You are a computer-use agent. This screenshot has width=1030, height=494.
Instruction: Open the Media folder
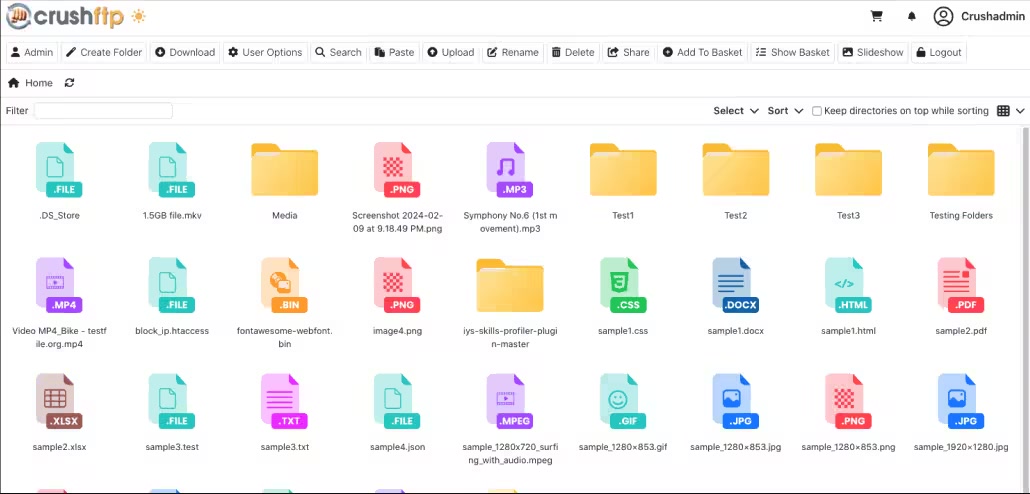284,170
